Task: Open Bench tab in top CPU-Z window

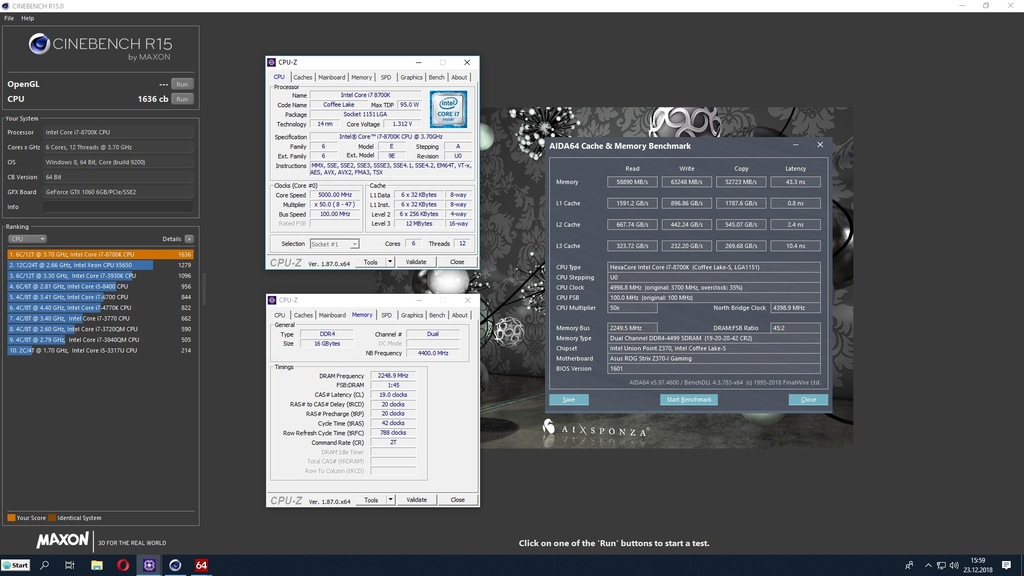Action: tap(436, 78)
